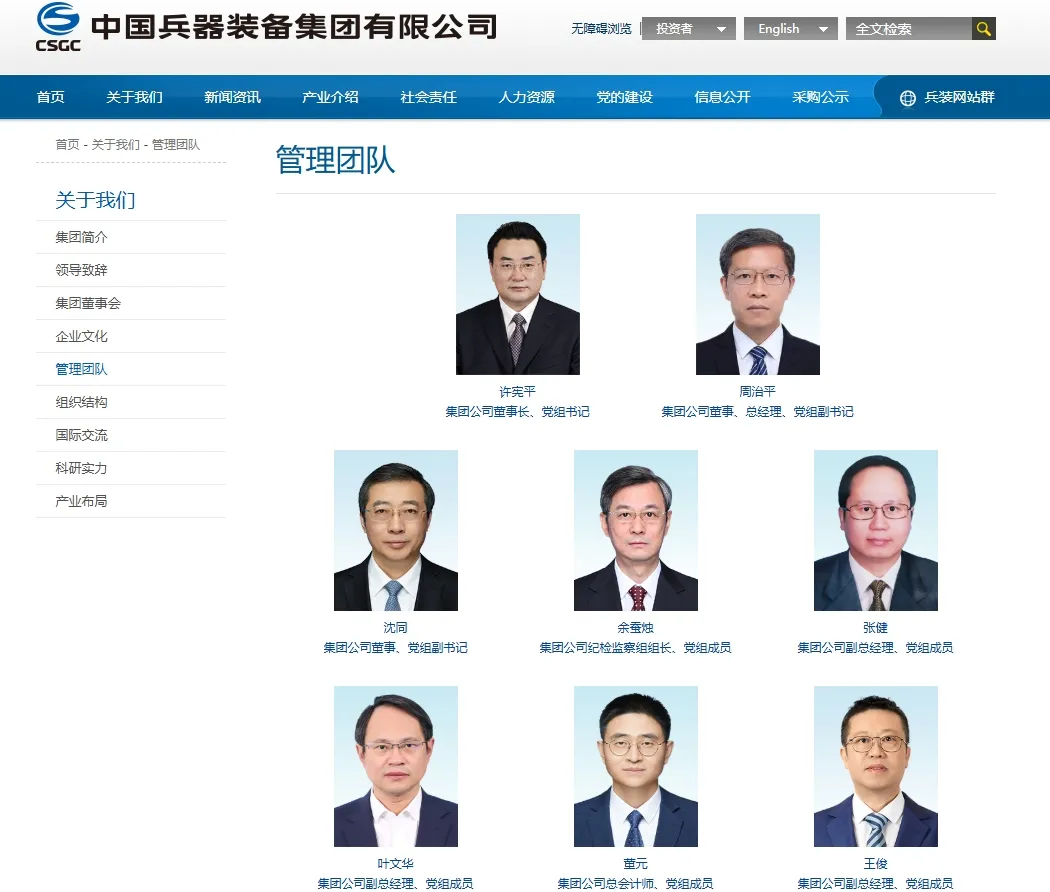Click the name 董元
This screenshot has height=892, width=1050.
click(635, 864)
